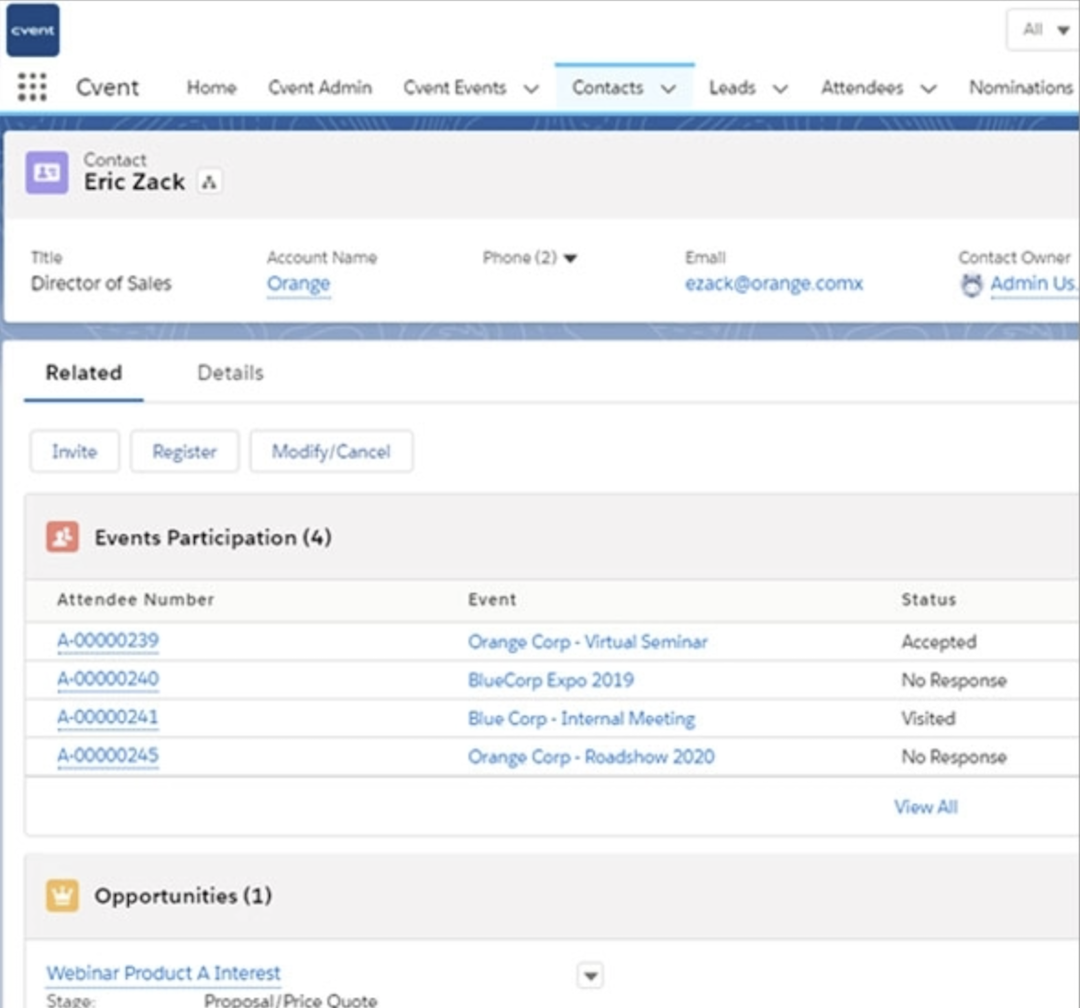Screen dimensions: 1080x1008
Task: Click the Events Participation (4) heading
Action: pyautogui.click(x=213, y=537)
